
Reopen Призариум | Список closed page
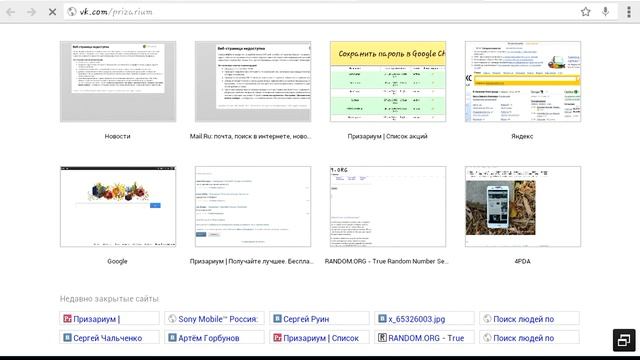pyautogui.click(x=319, y=338)
